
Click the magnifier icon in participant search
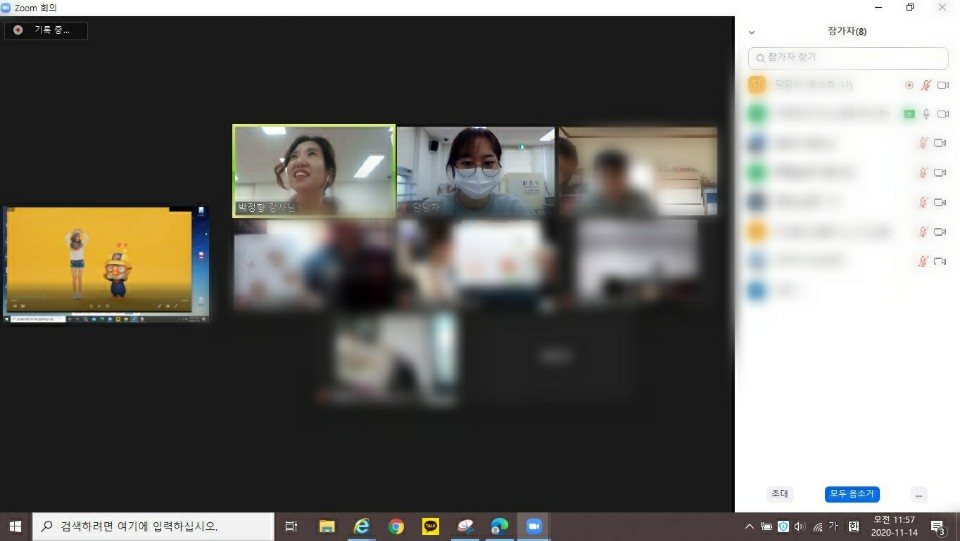(x=760, y=58)
